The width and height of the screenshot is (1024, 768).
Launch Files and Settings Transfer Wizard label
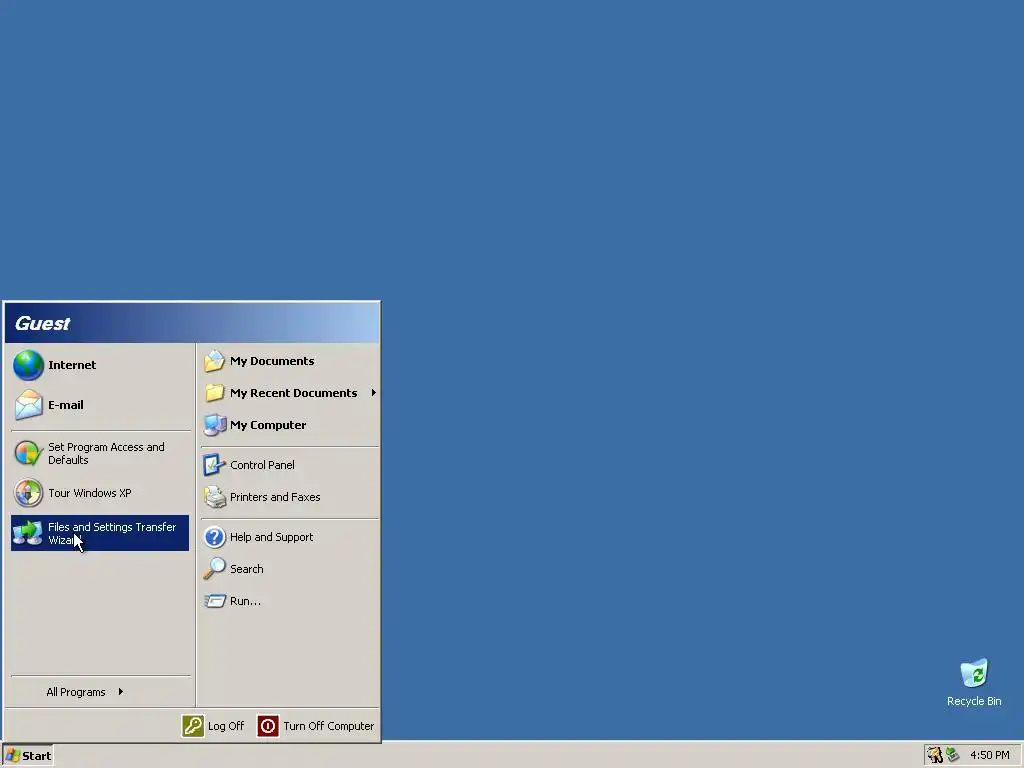tap(112, 533)
